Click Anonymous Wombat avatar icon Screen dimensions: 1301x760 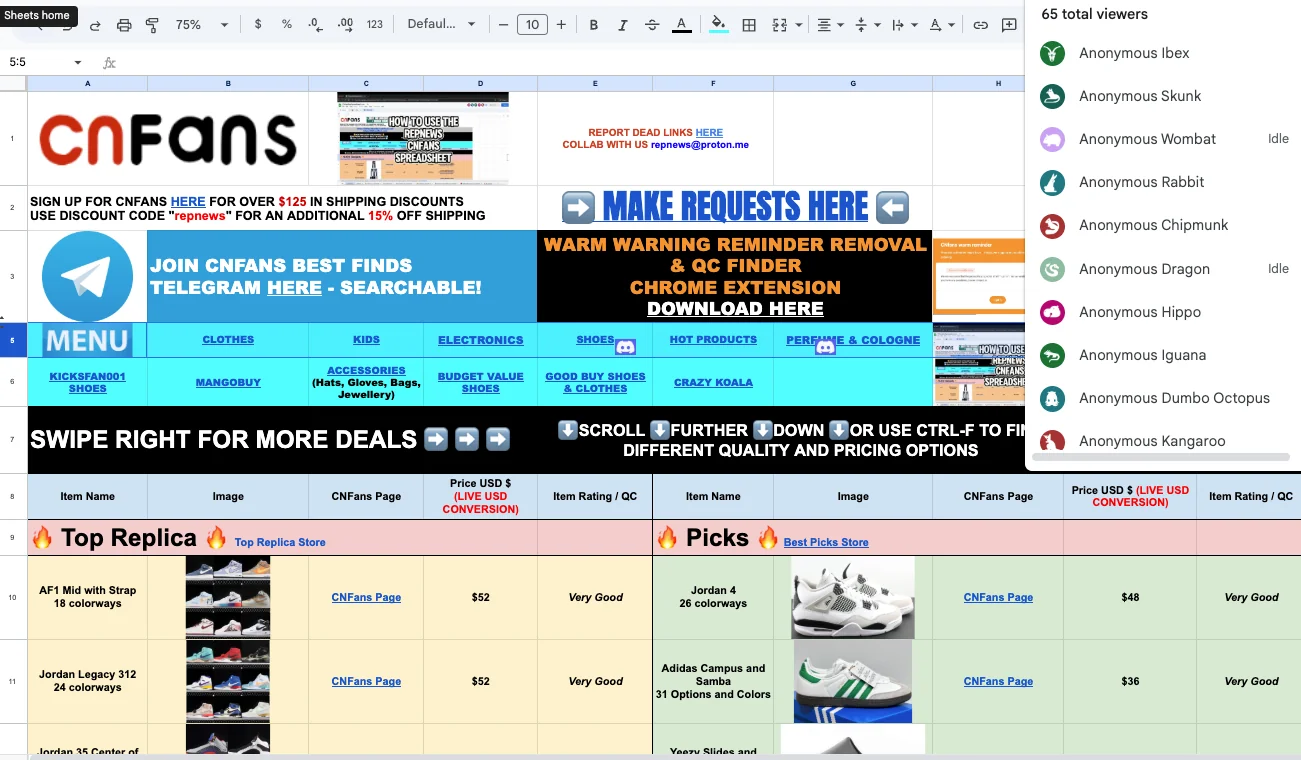click(1052, 139)
